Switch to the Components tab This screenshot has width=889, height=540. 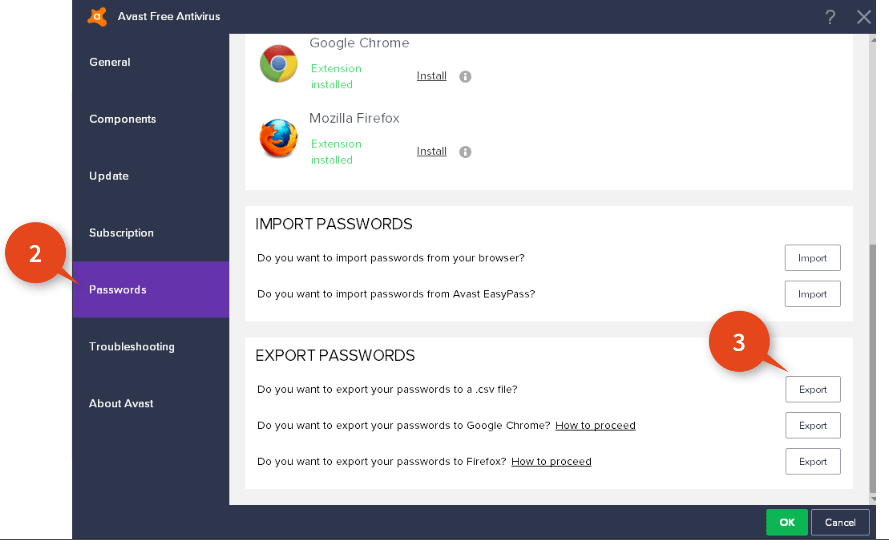coord(151,119)
